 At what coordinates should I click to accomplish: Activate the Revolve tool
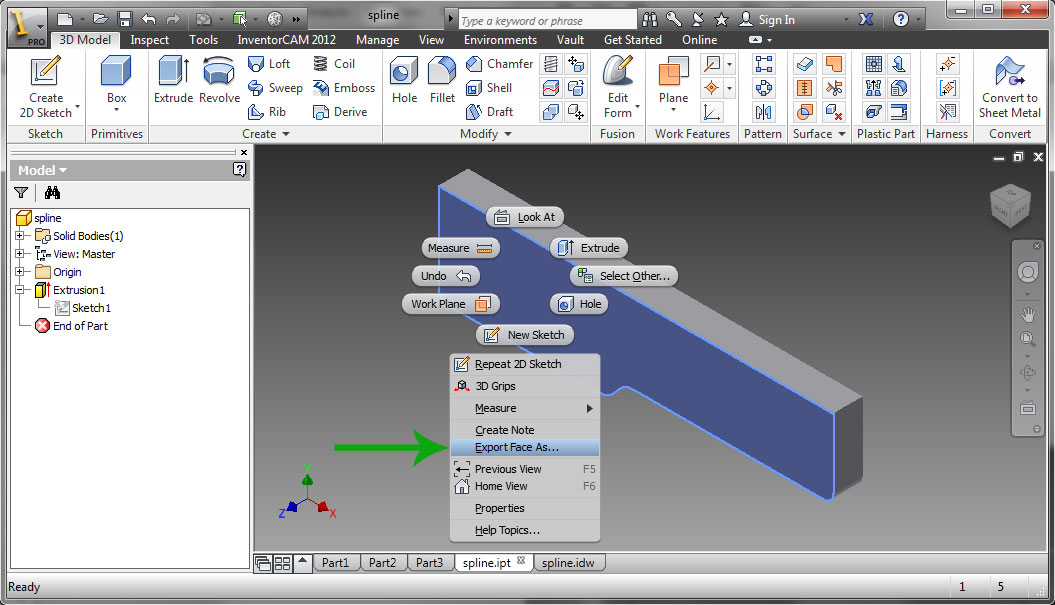[x=219, y=80]
